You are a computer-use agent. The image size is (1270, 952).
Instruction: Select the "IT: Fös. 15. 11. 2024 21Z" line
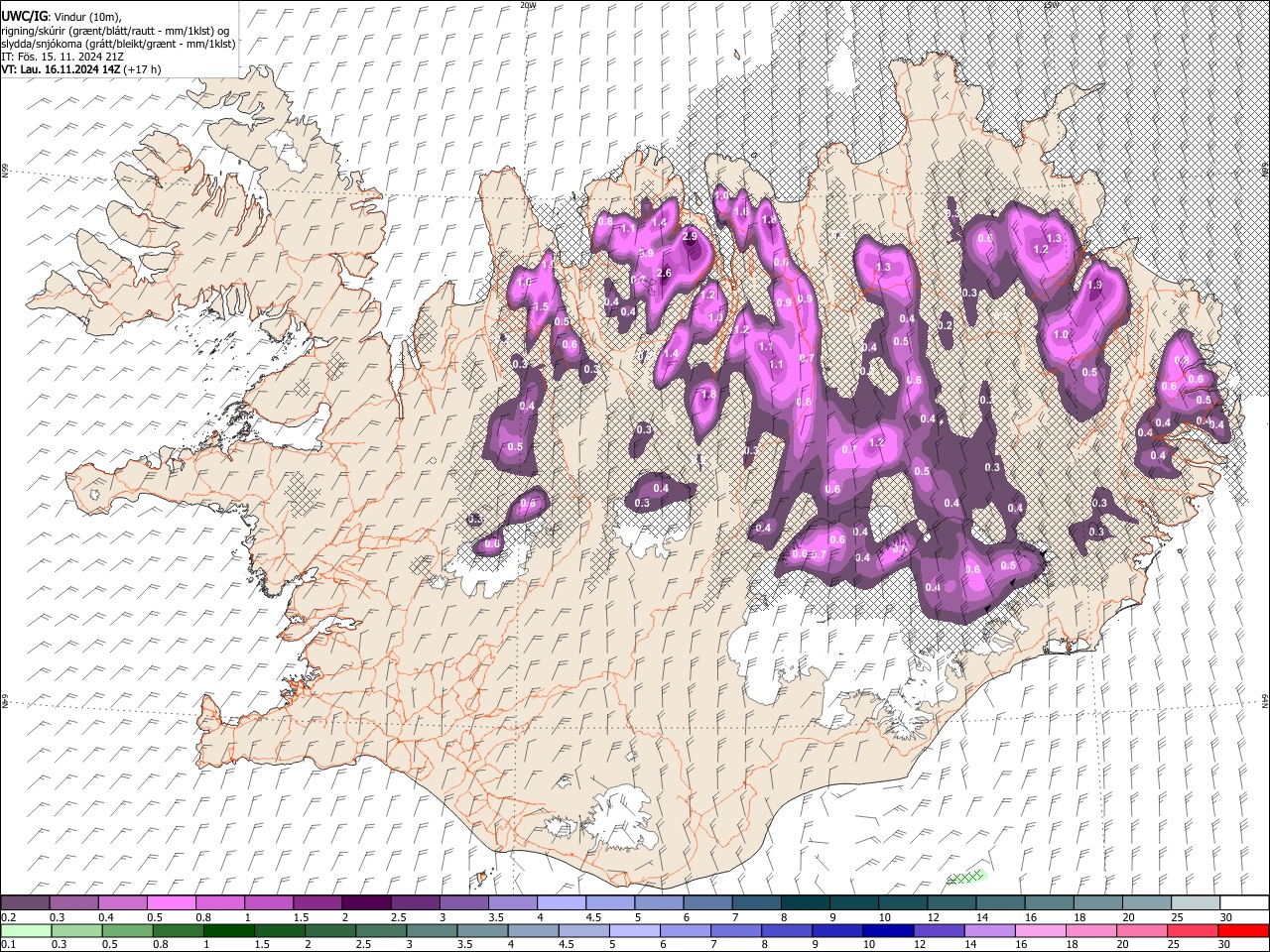[x=63, y=57]
